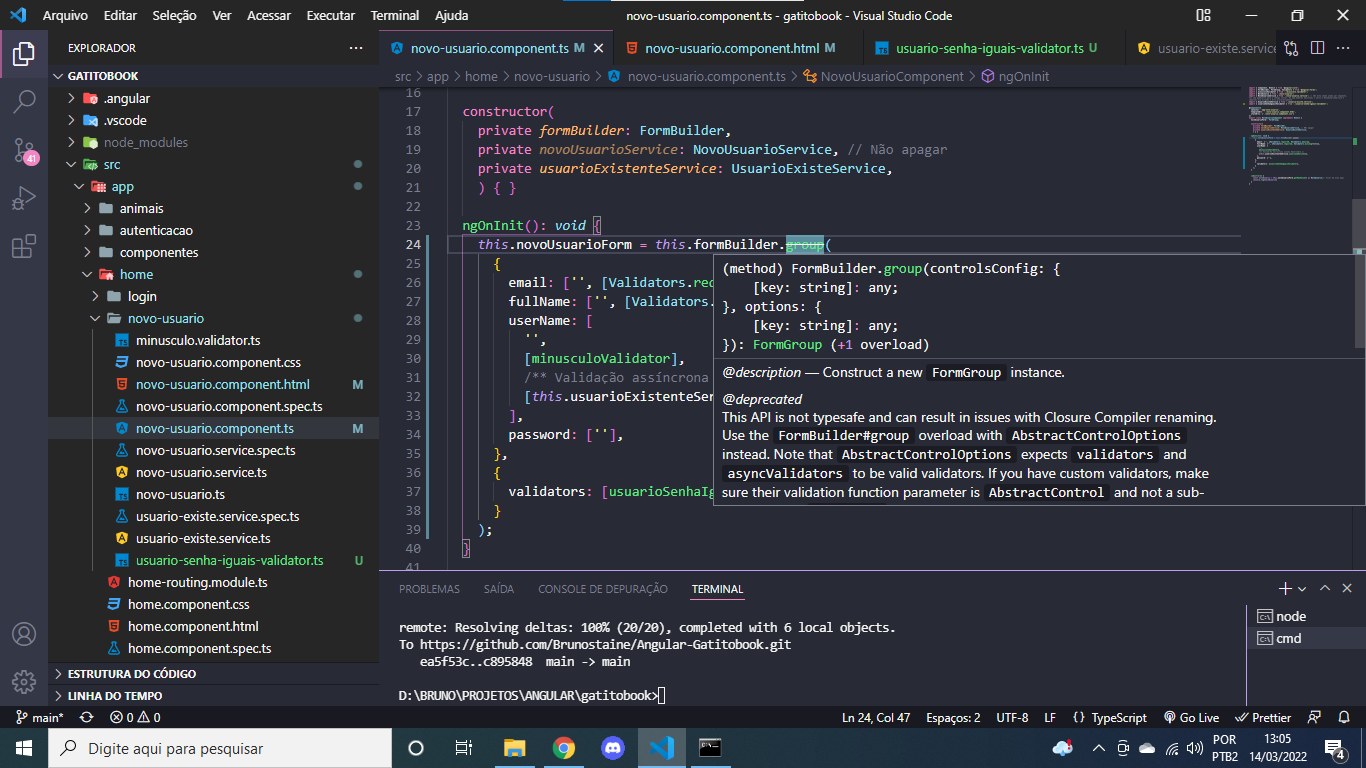Click errors and warnings count in status bar
The width and height of the screenshot is (1366, 768).
point(135,717)
